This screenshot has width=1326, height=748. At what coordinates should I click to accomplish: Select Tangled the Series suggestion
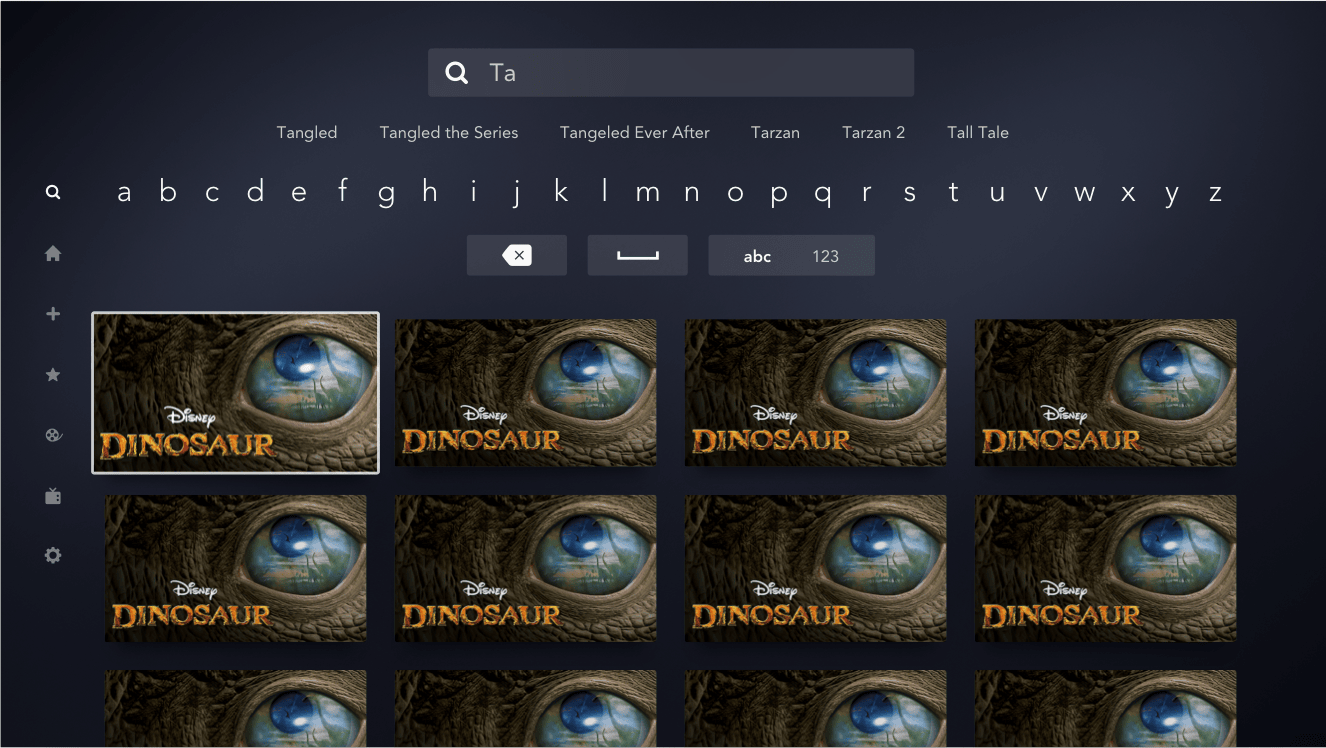(x=449, y=133)
